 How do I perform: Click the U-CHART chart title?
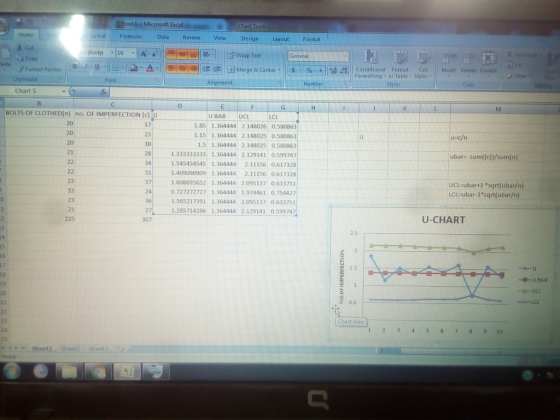click(443, 220)
